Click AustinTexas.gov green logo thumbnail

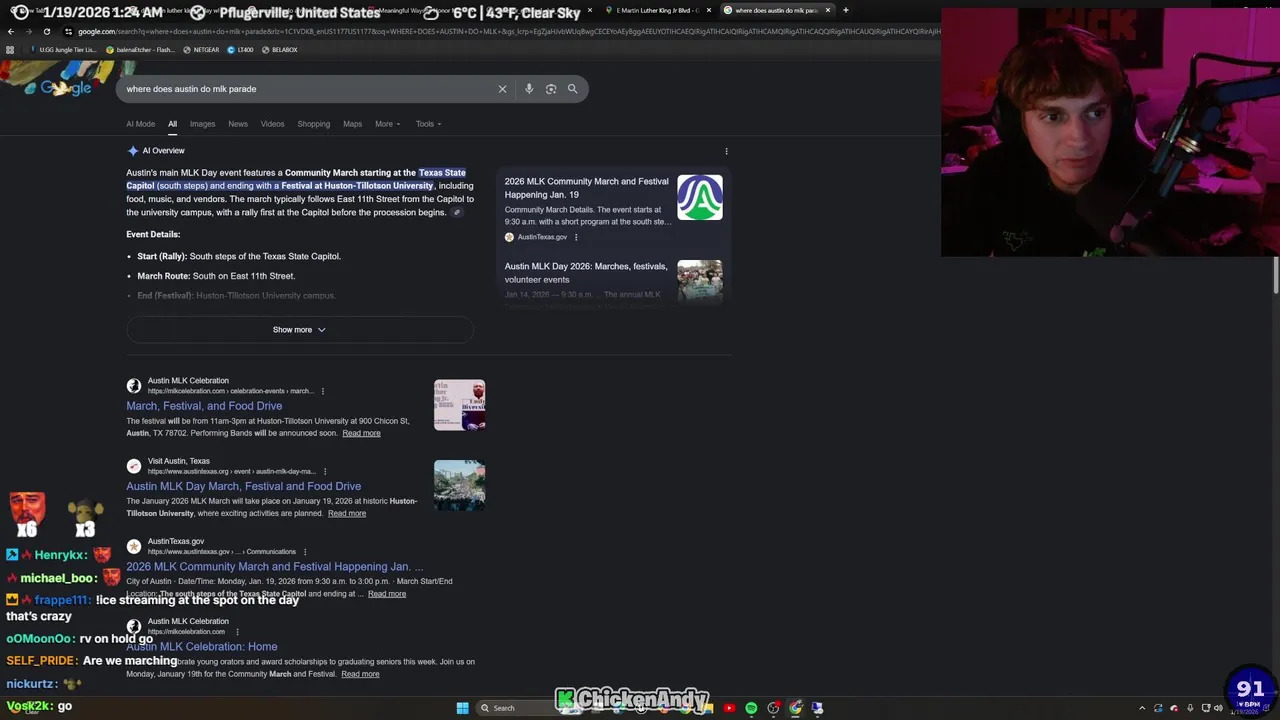click(x=700, y=198)
